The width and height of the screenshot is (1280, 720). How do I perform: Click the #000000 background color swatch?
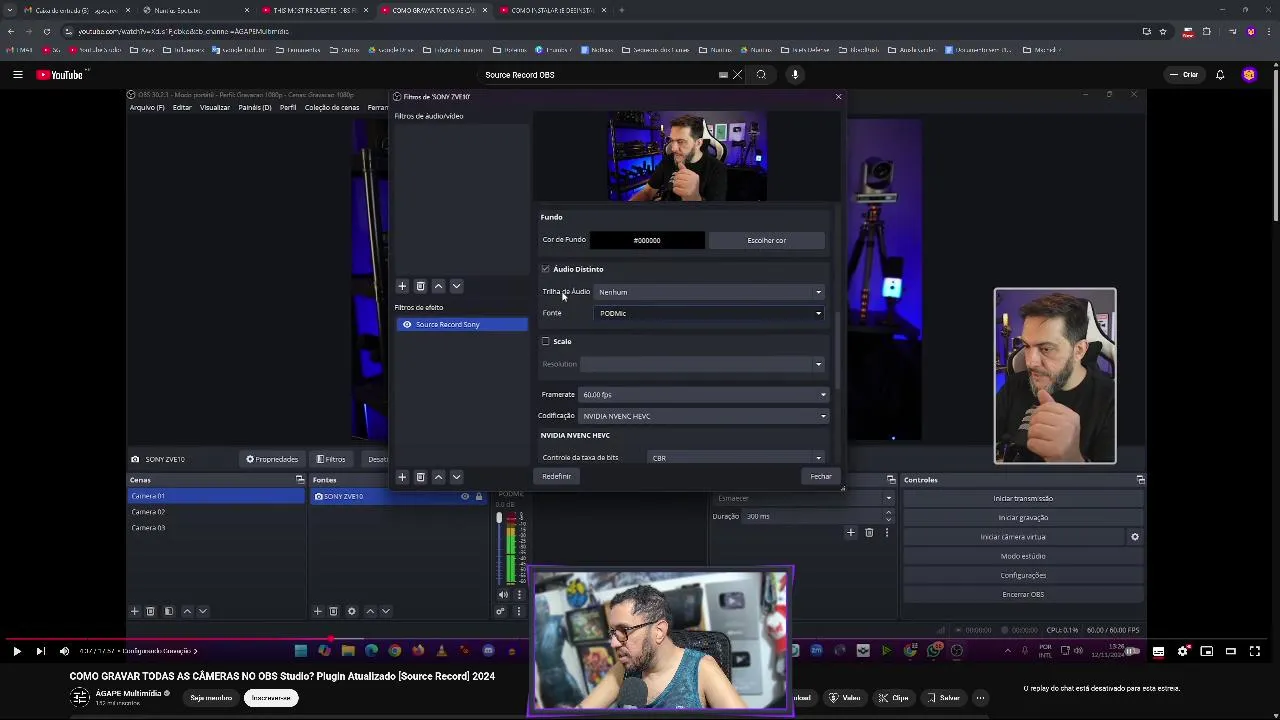point(646,240)
